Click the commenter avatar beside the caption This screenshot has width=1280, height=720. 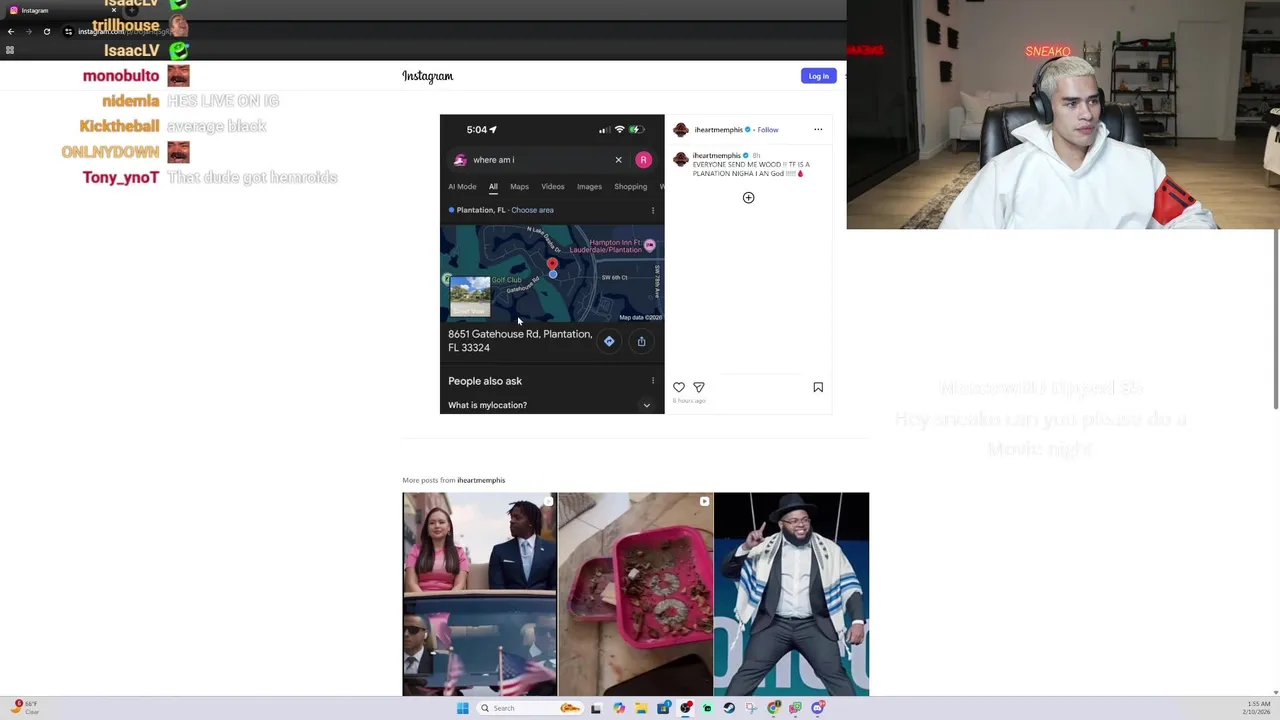tap(681, 160)
